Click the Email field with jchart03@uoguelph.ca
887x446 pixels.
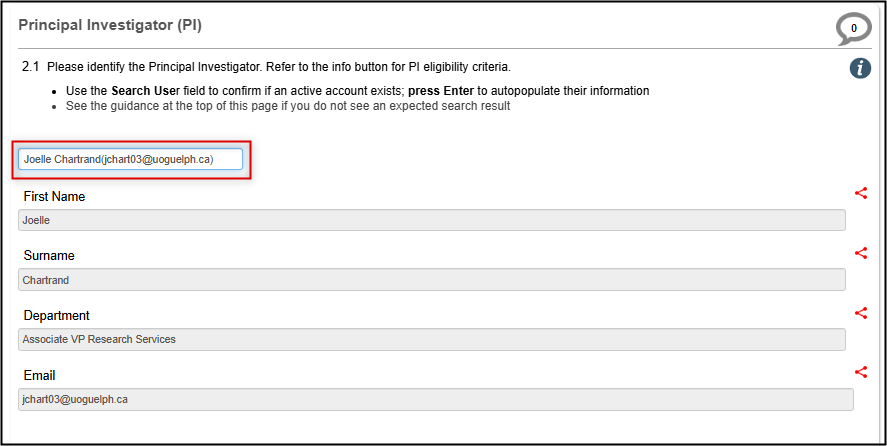(x=435, y=399)
